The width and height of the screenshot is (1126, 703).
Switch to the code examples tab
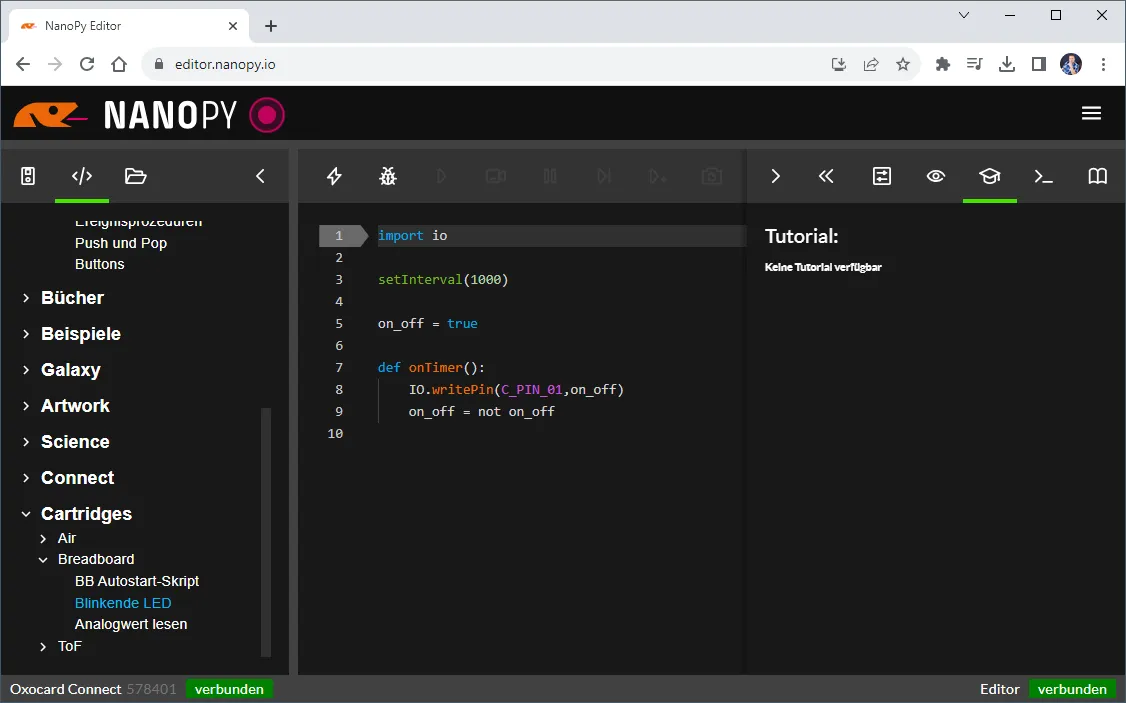pos(82,176)
